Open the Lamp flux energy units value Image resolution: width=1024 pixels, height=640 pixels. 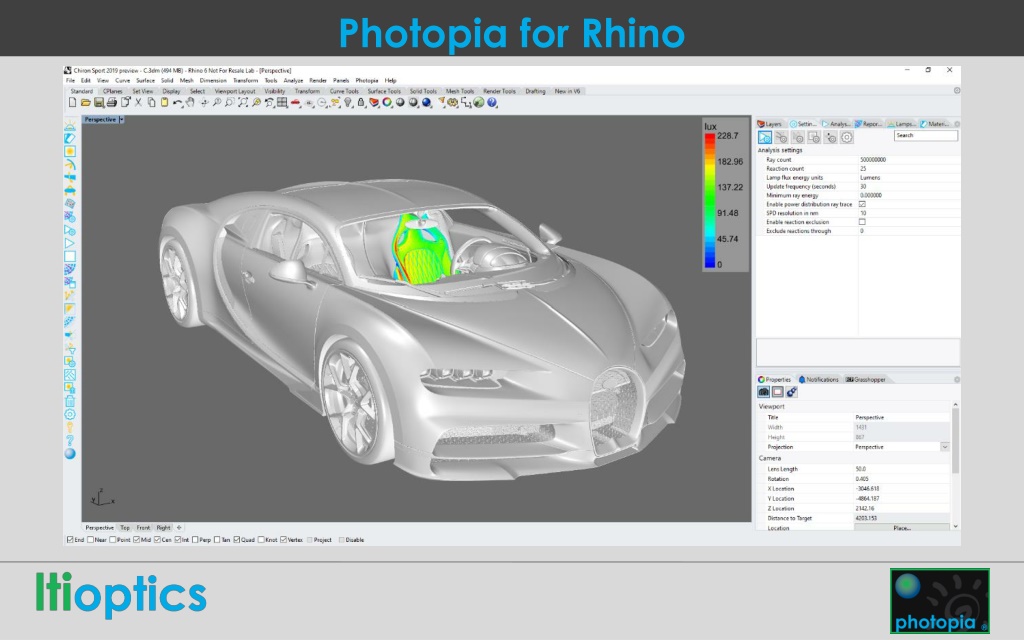tap(908, 178)
